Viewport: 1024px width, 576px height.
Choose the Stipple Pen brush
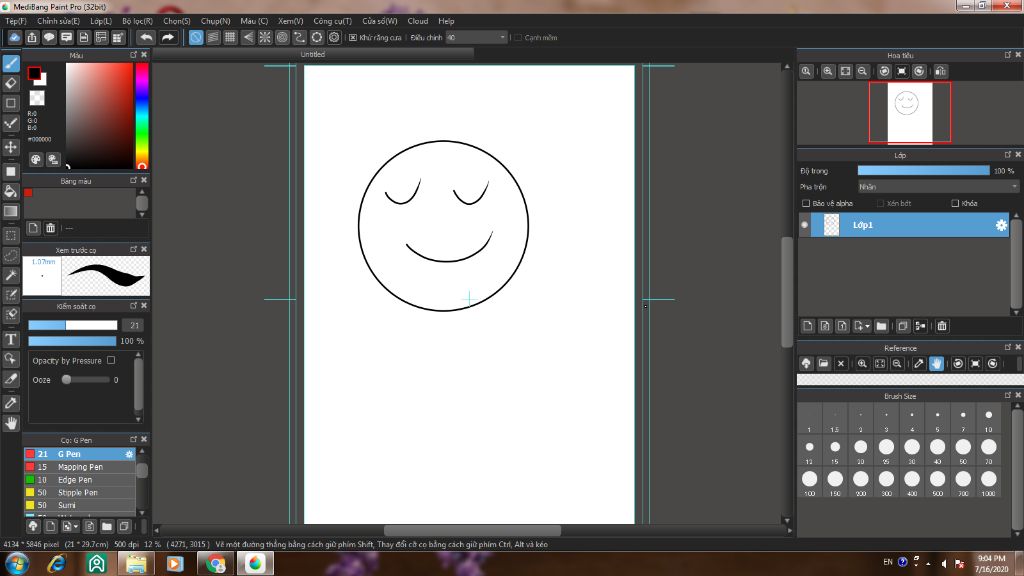point(80,492)
